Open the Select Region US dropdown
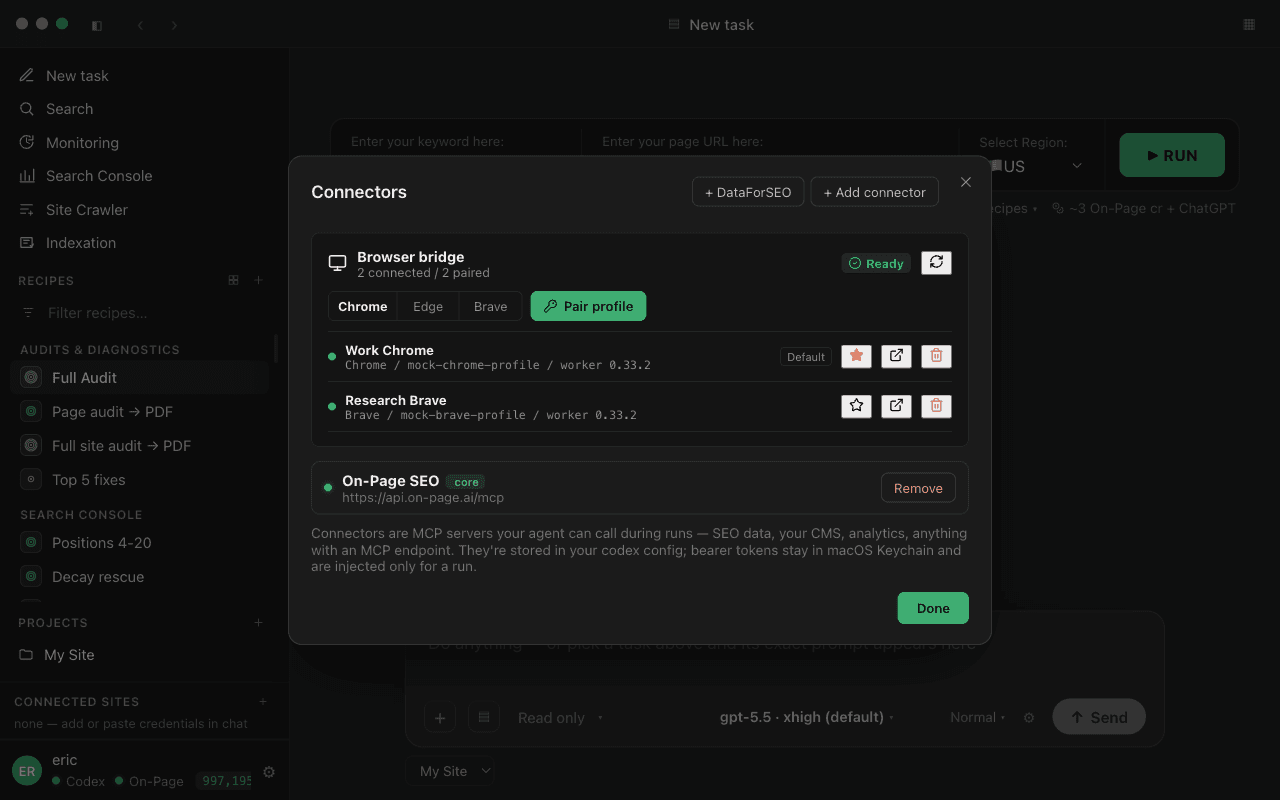 [x=1032, y=166]
